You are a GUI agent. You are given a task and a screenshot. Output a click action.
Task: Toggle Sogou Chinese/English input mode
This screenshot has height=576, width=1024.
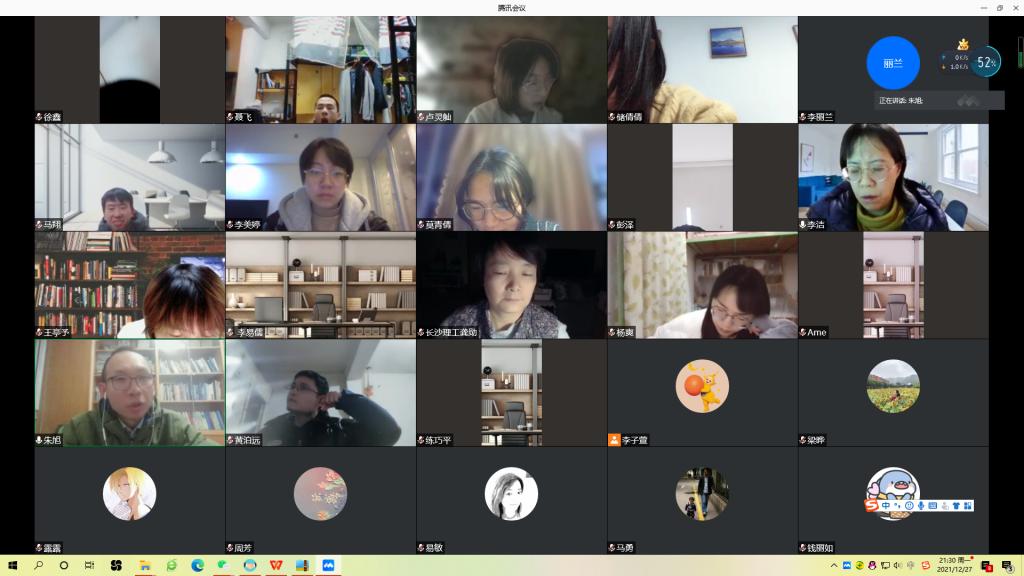coord(885,506)
